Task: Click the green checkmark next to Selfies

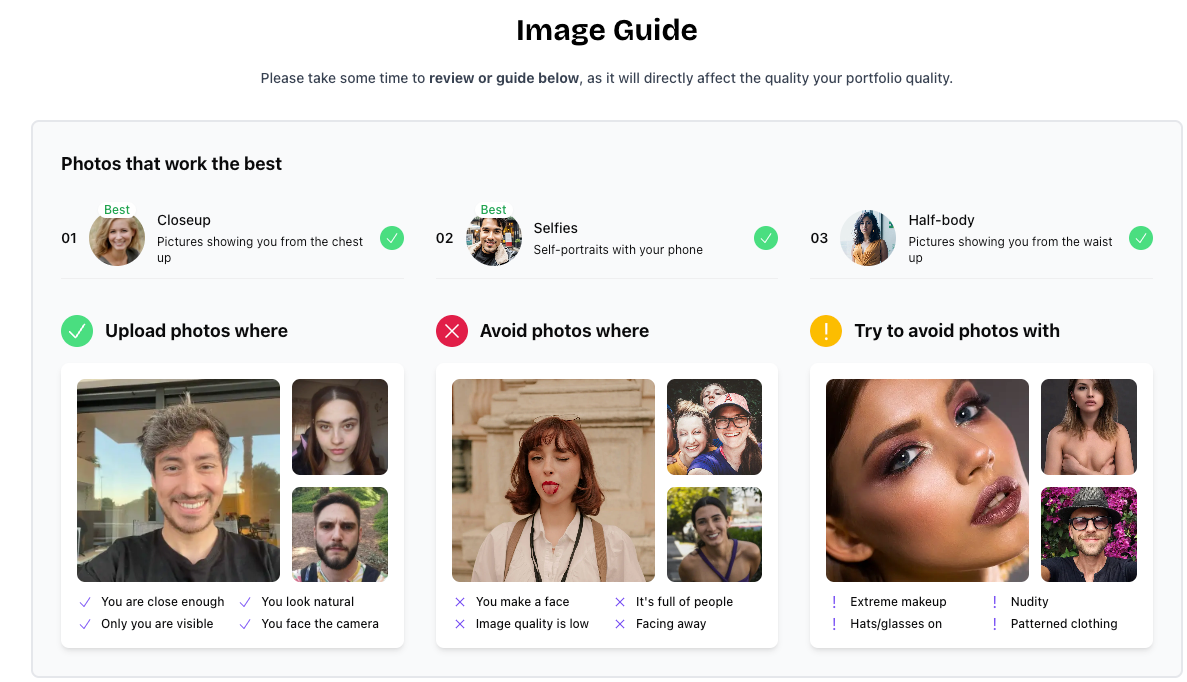Action: tap(765, 238)
